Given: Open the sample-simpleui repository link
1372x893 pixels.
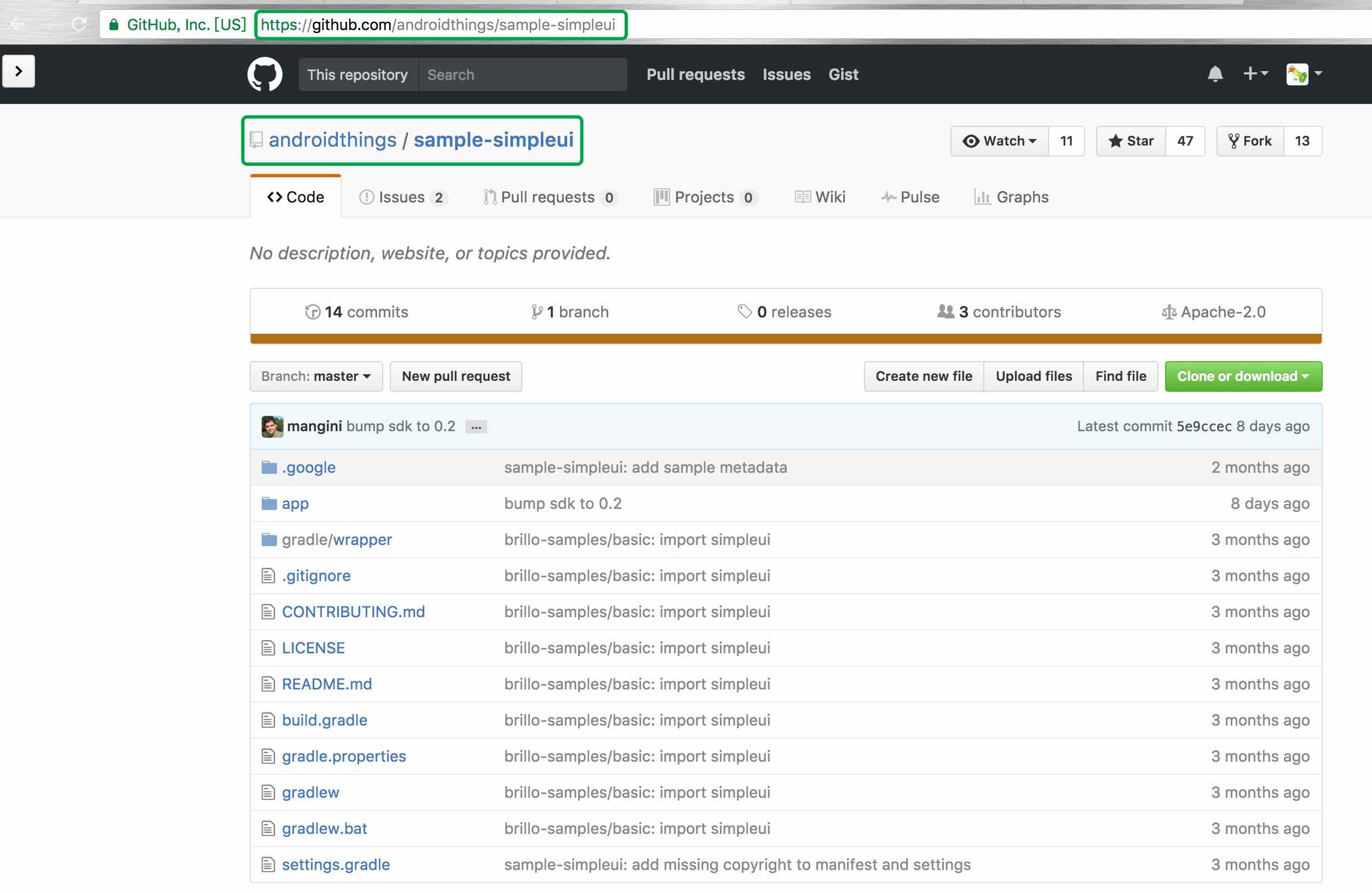Looking at the screenshot, I should click(x=493, y=140).
